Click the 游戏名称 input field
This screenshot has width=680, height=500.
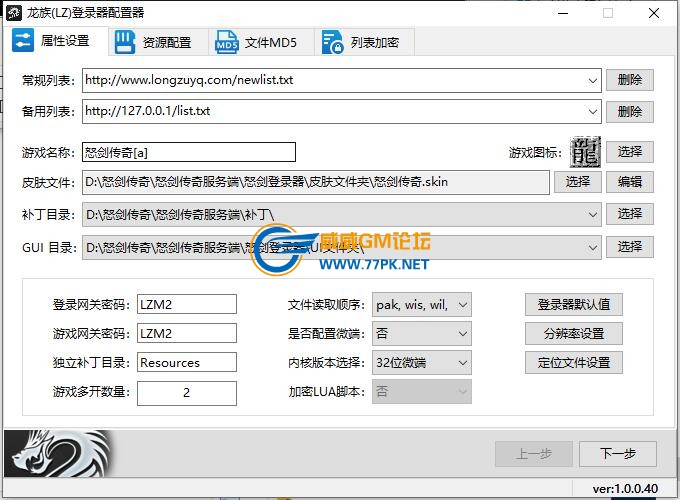(189, 152)
